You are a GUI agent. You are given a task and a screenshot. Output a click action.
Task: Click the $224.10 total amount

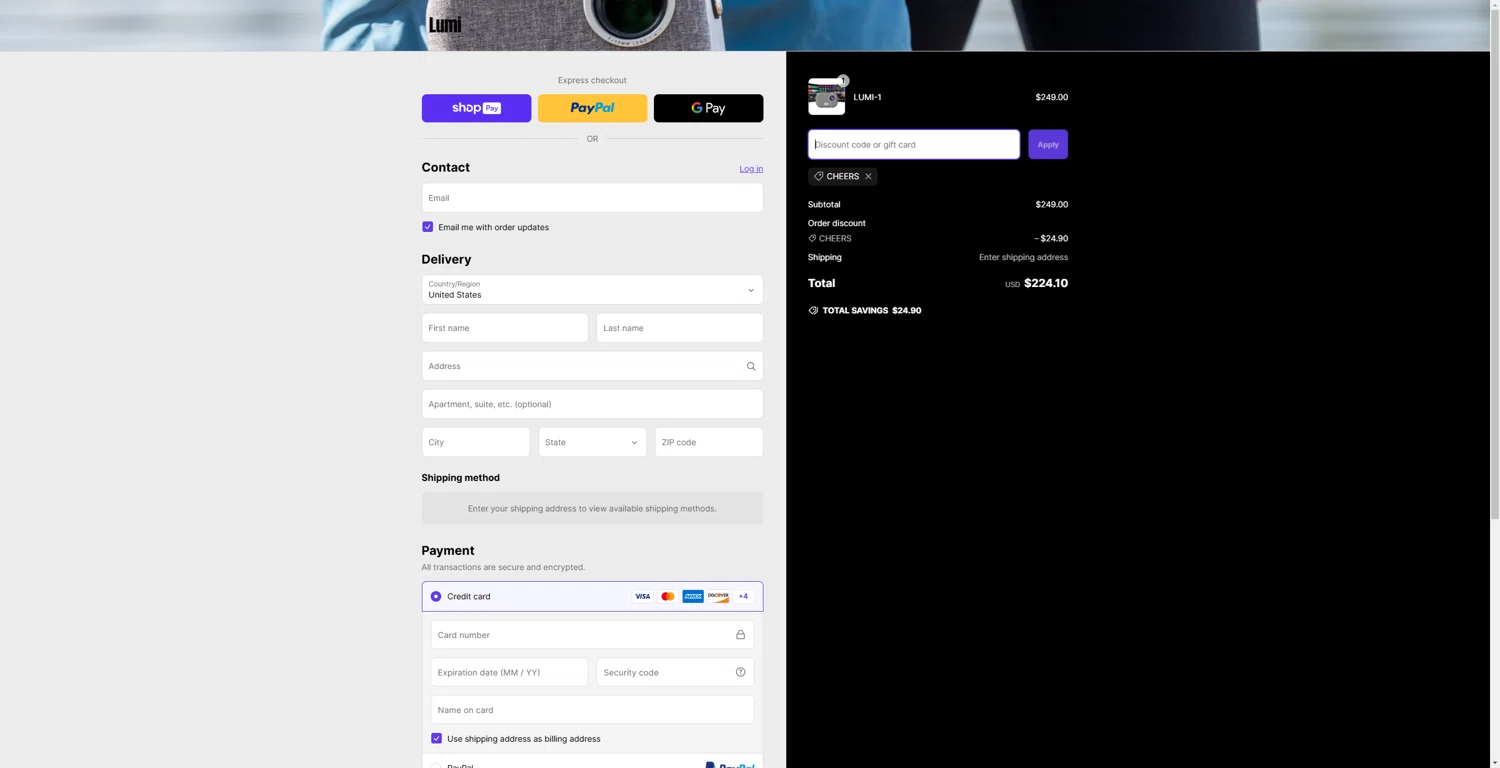tap(1046, 283)
